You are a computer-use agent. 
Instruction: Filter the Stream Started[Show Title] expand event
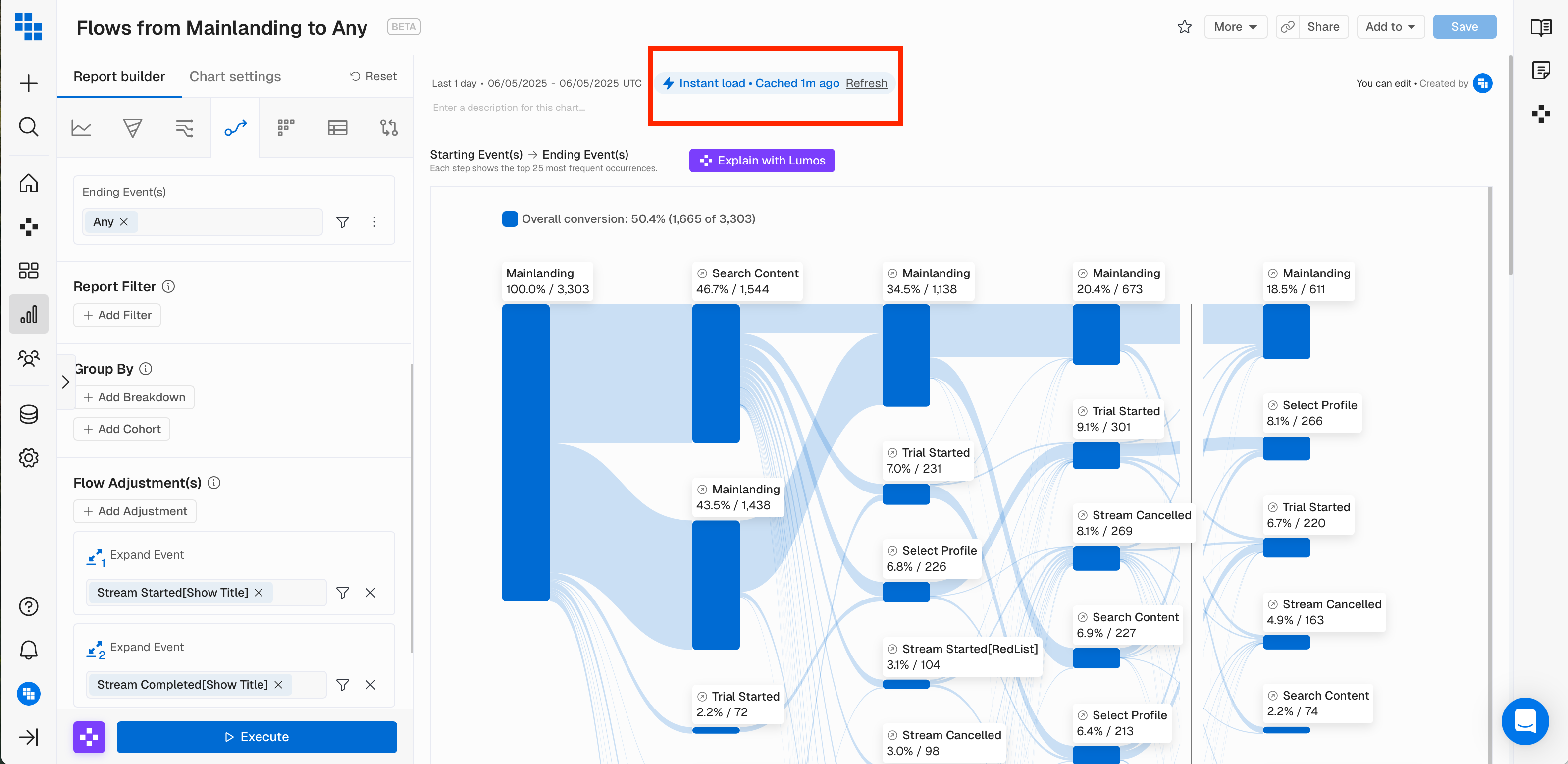(x=343, y=593)
